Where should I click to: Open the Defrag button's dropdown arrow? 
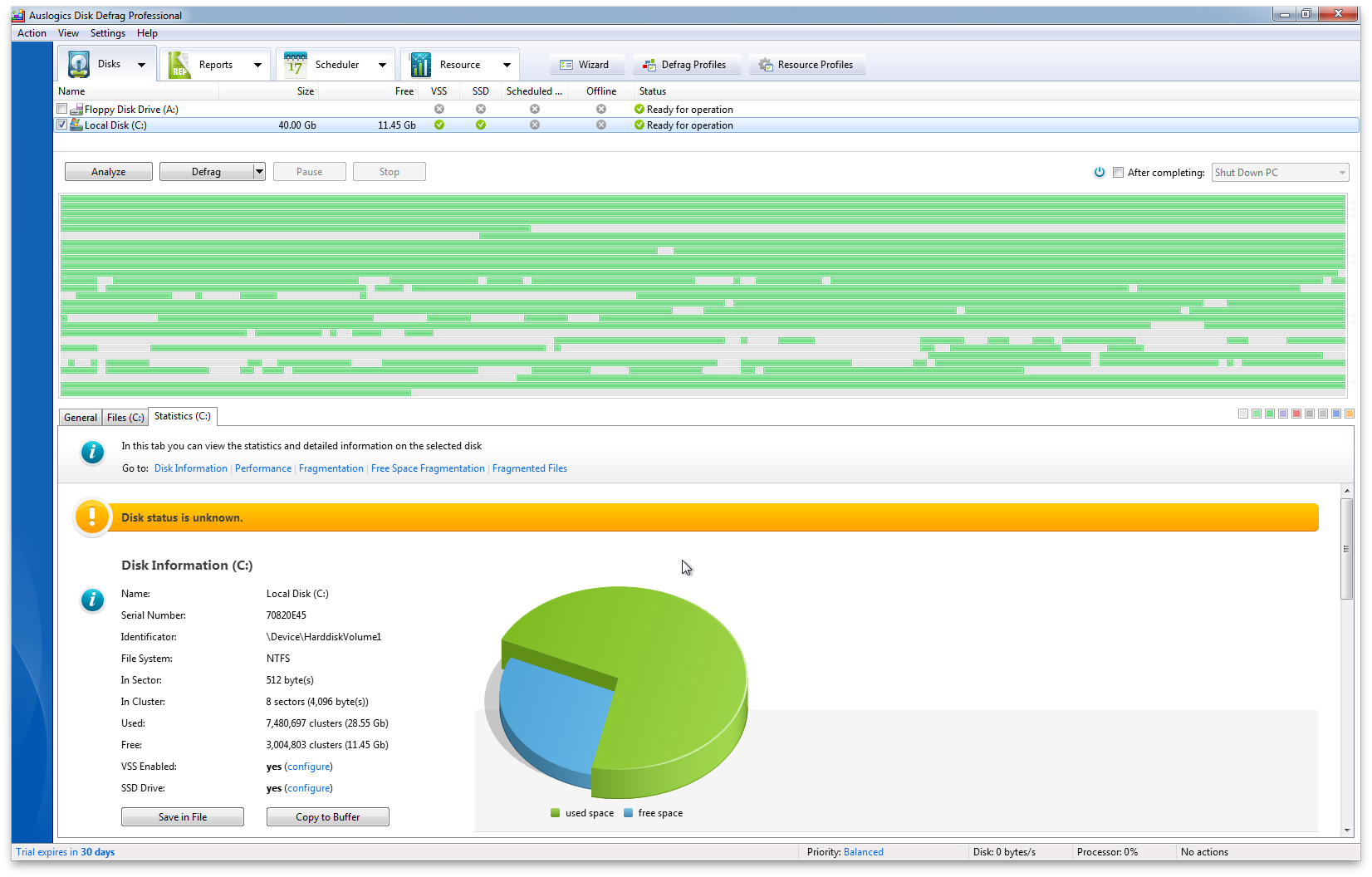pos(259,172)
